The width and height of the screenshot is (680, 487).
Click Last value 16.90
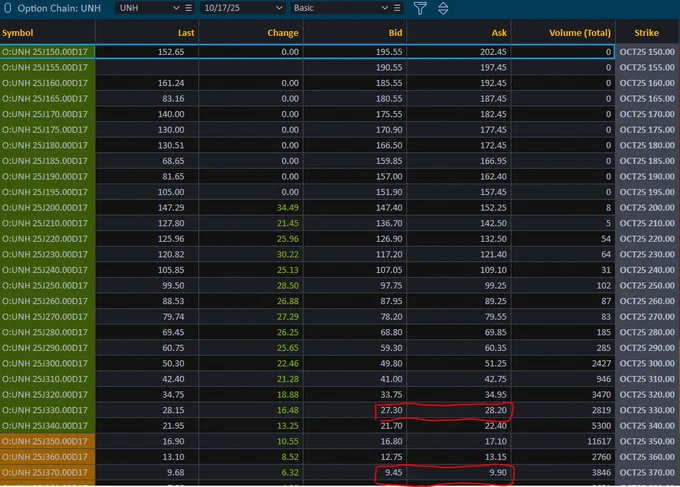coord(173,441)
